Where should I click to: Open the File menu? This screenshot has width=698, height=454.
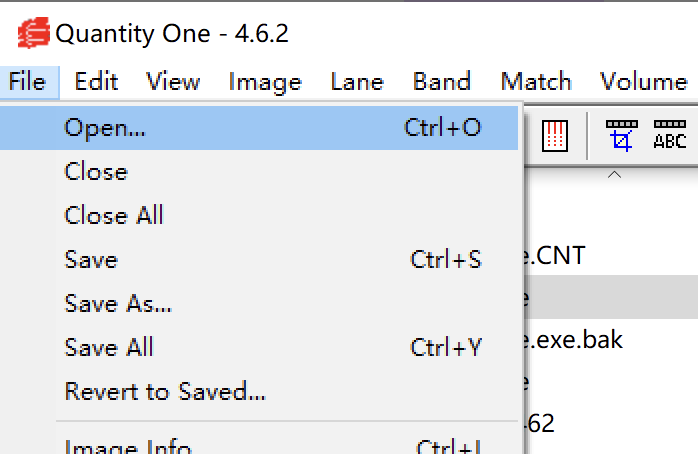29,82
